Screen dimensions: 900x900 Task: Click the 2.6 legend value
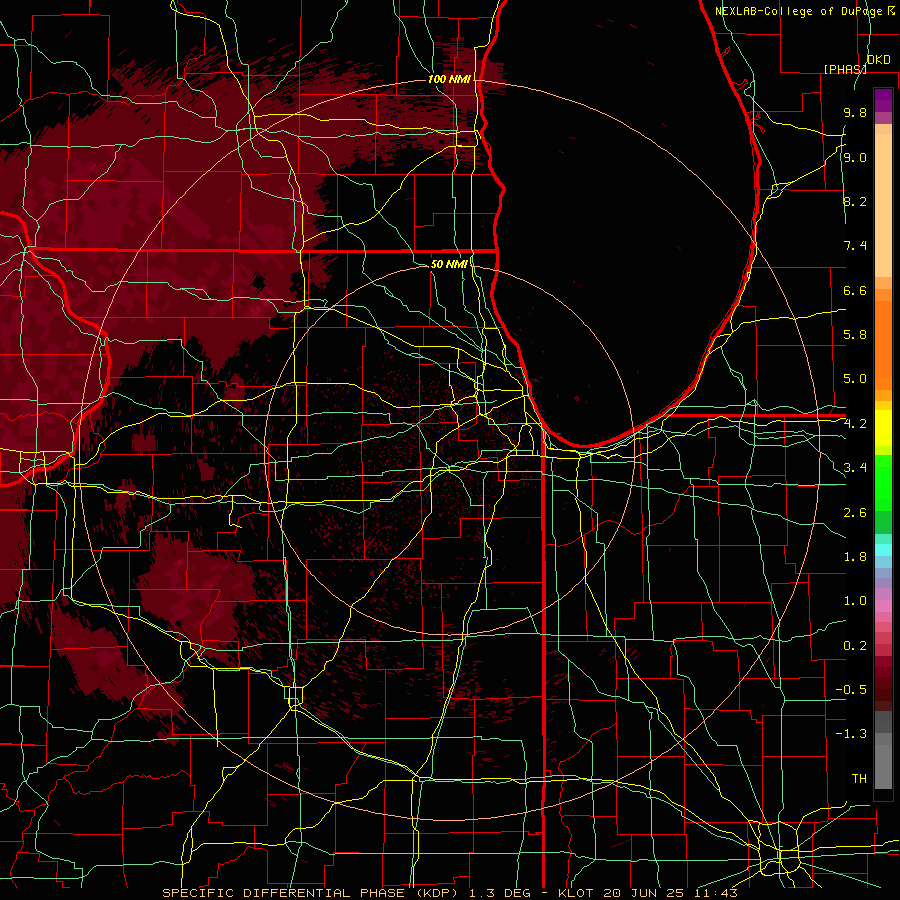pyautogui.click(x=855, y=513)
